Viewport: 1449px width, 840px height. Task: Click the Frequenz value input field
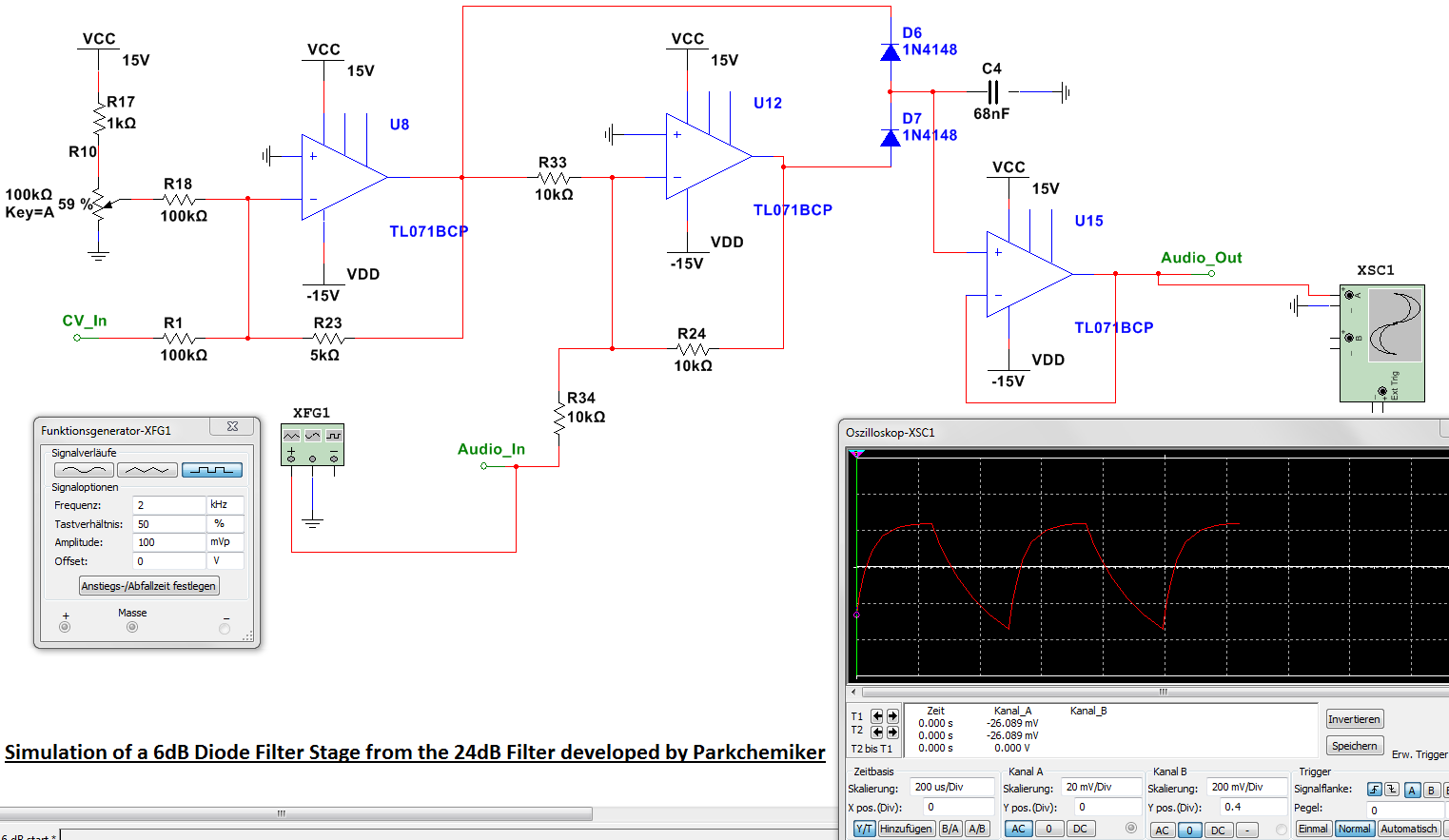169,505
